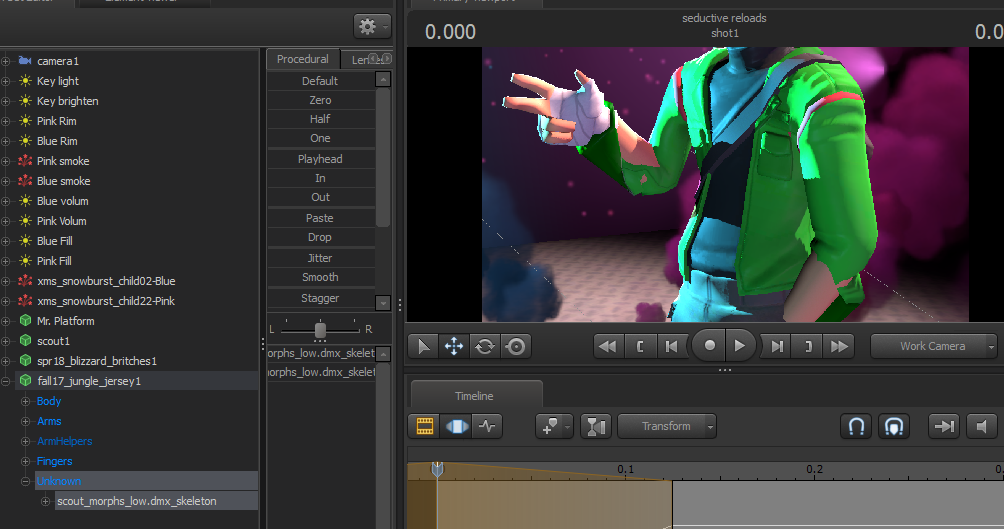Image resolution: width=1004 pixels, height=529 pixels.
Task: Apply the Smooth preset
Action: (320, 277)
